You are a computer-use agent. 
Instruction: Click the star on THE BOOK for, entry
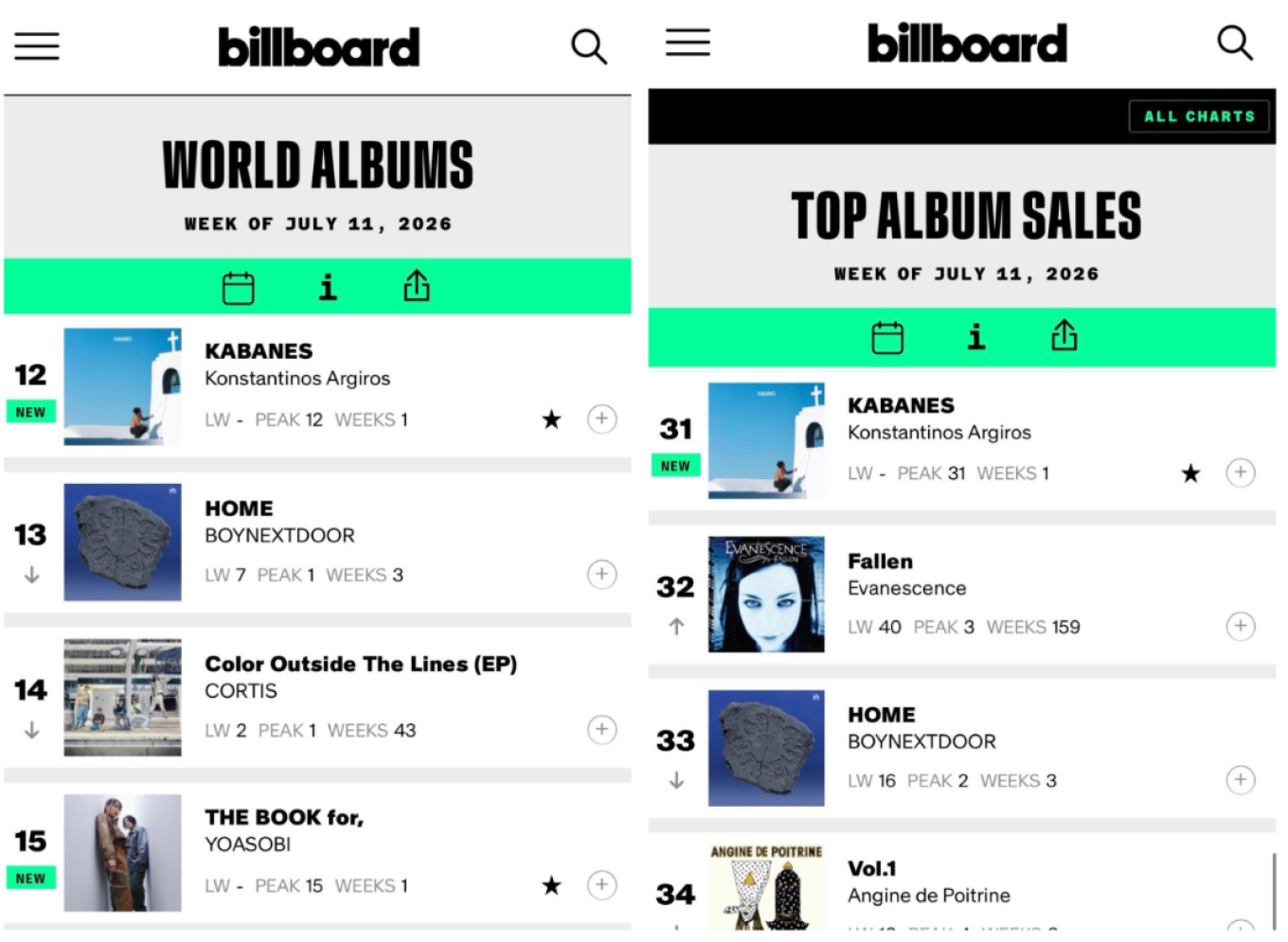click(x=551, y=885)
